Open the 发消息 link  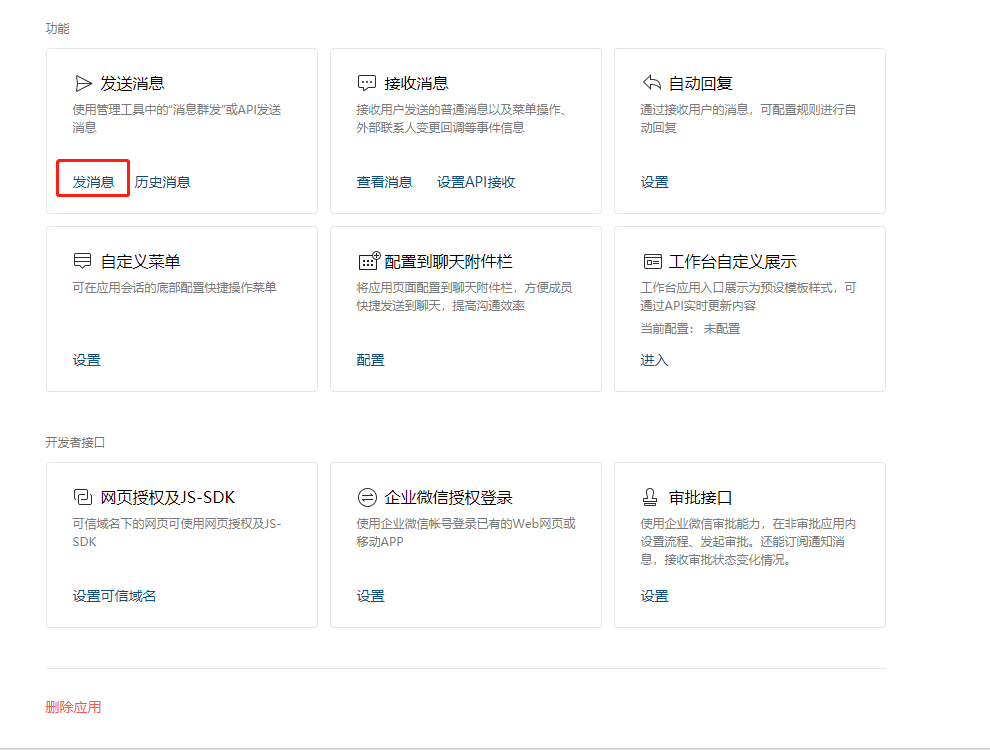(x=93, y=182)
